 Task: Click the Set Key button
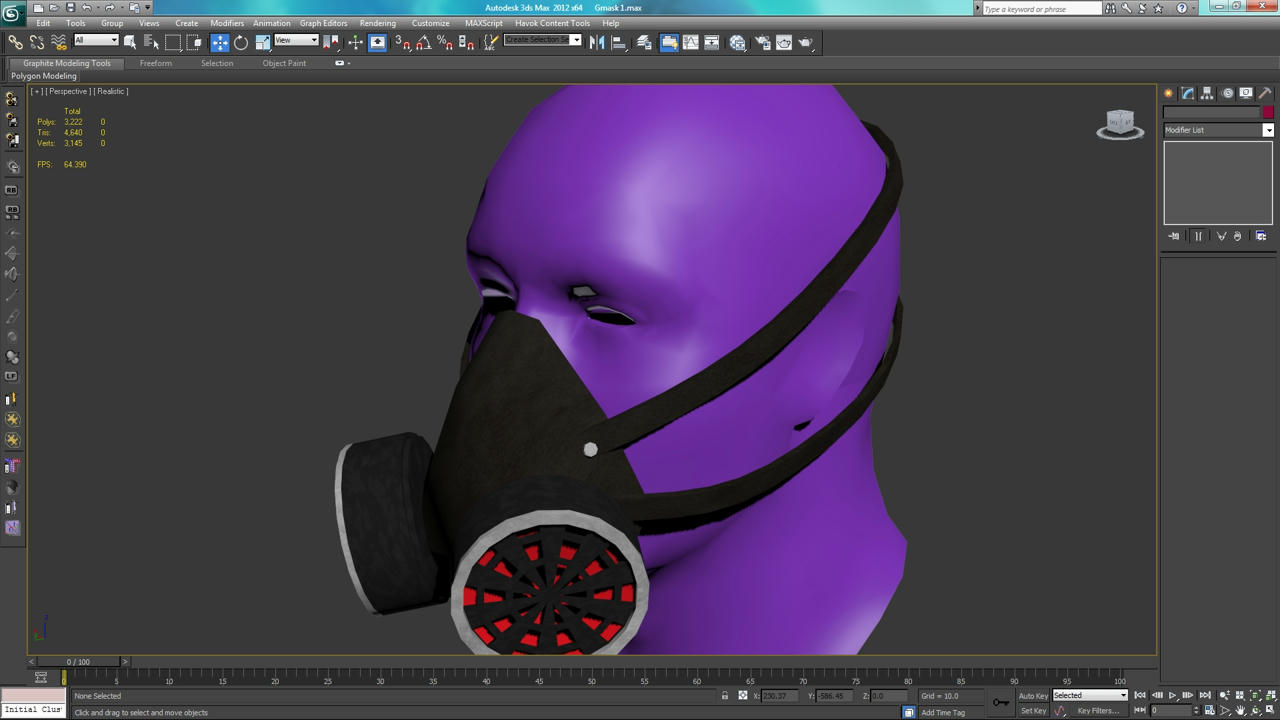tap(1033, 711)
